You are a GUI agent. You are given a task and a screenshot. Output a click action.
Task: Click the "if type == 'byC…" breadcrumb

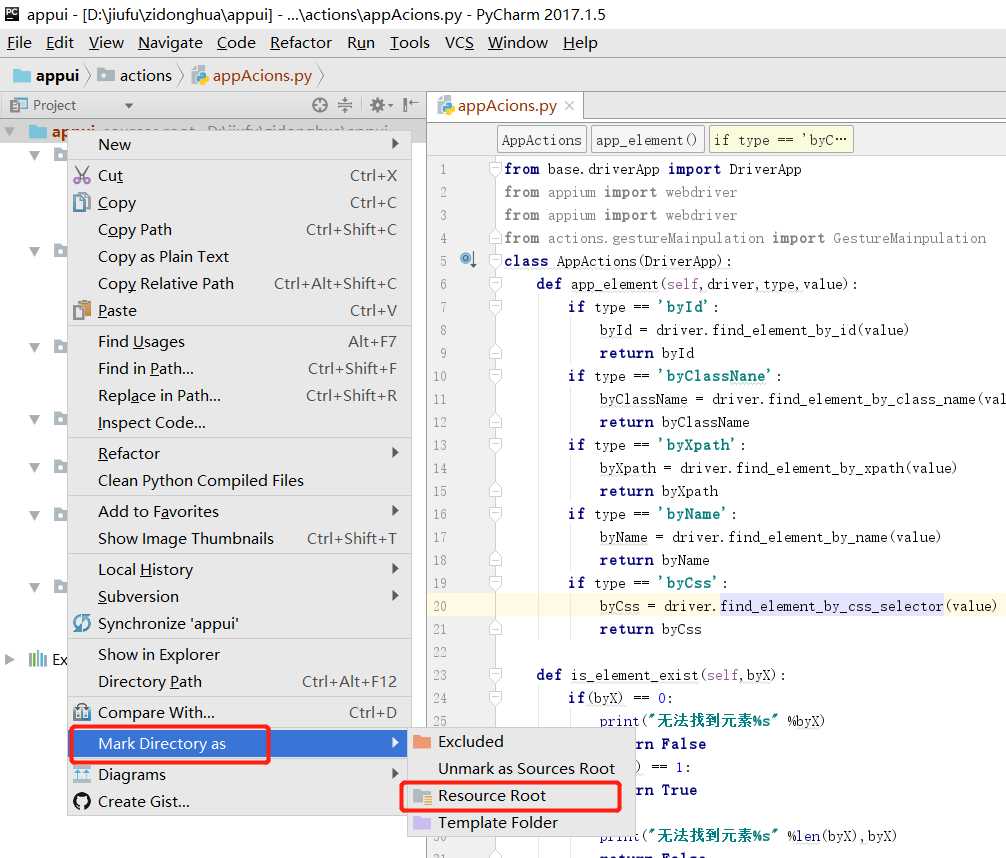pos(780,140)
